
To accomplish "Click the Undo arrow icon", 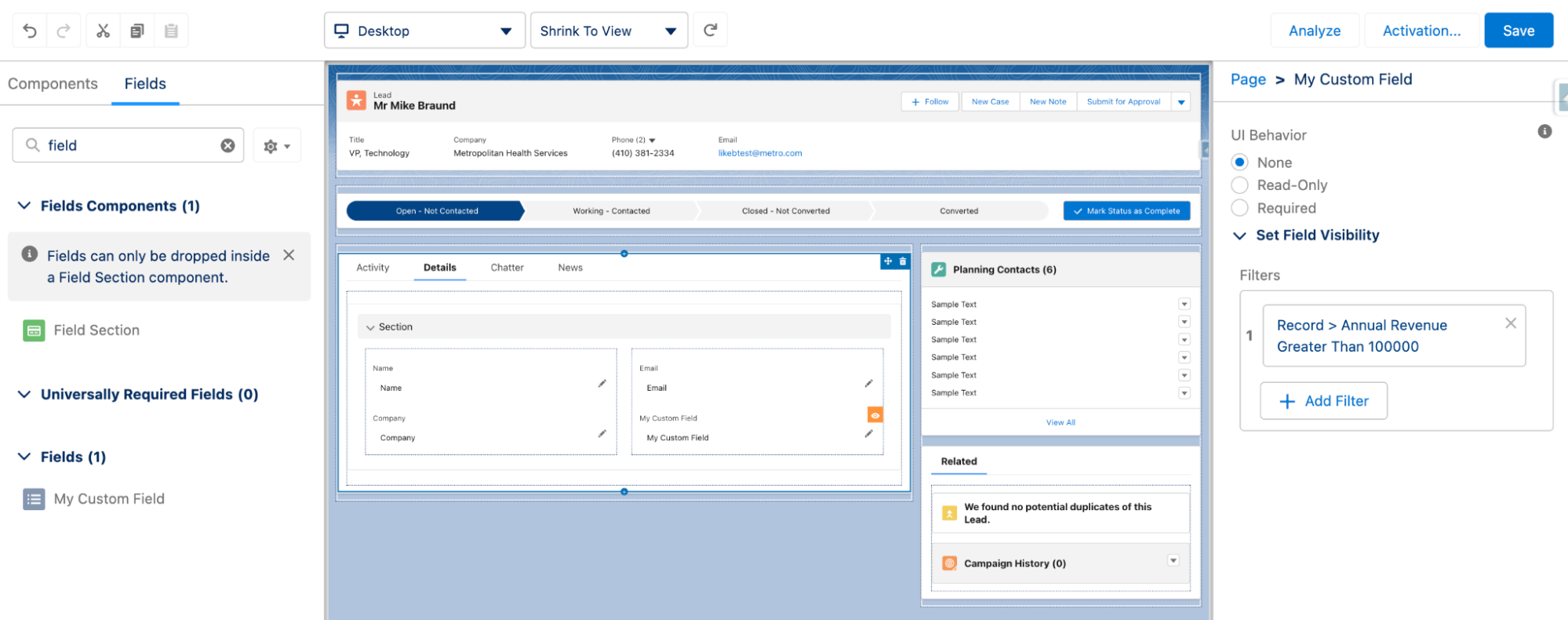I will point(30,31).
